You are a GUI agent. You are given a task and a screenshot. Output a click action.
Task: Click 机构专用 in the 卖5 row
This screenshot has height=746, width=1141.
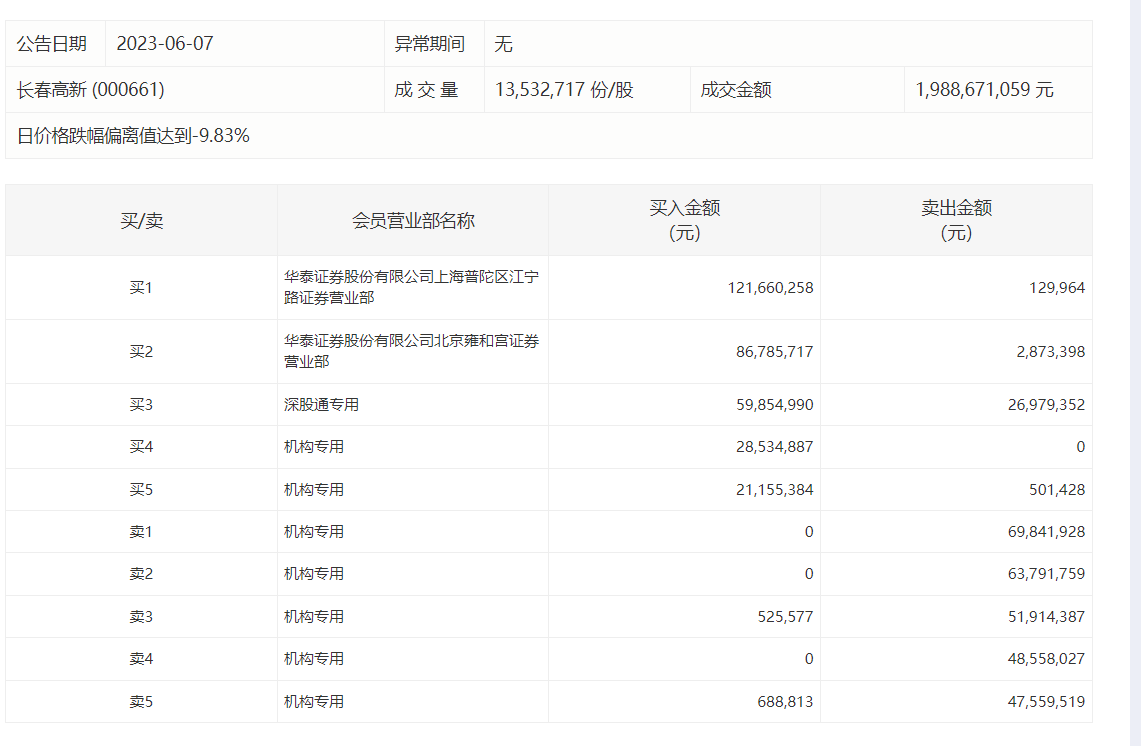coord(314,702)
